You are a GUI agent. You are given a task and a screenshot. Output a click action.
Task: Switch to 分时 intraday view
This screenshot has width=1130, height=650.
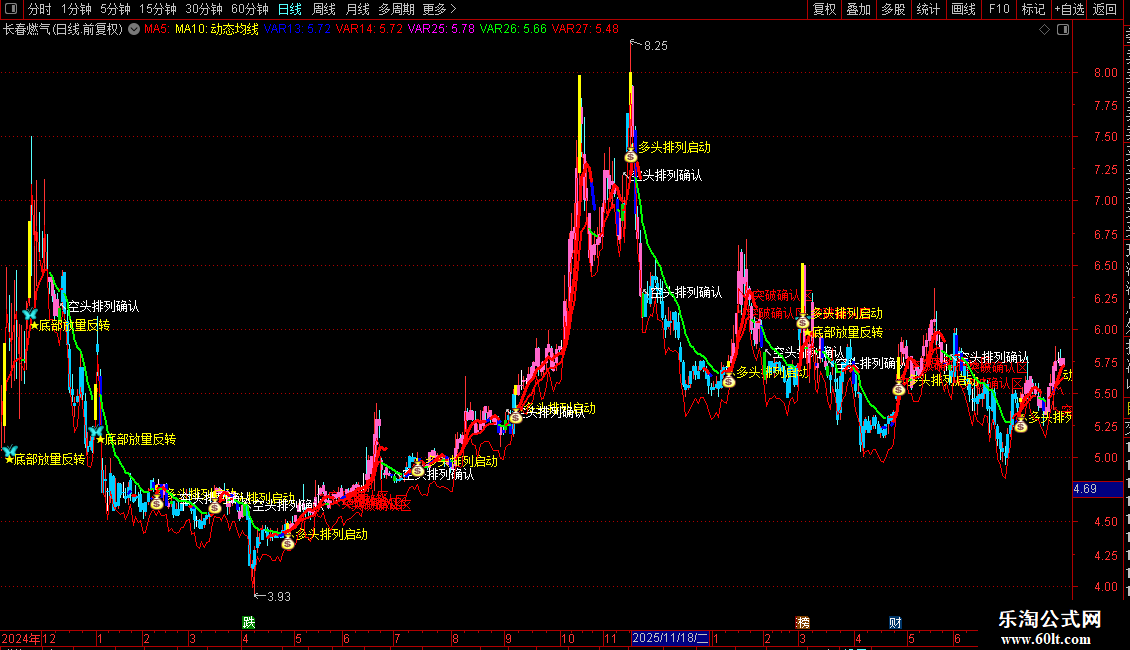pyautogui.click(x=40, y=9)
